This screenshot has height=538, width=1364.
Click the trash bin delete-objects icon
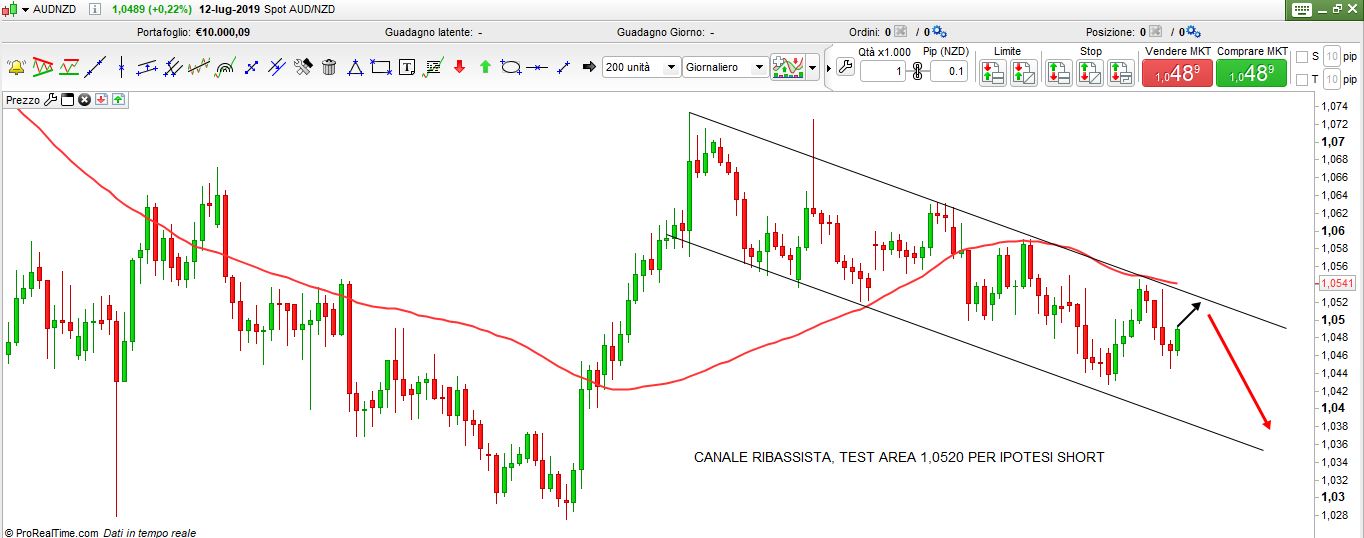pos(329,68)
